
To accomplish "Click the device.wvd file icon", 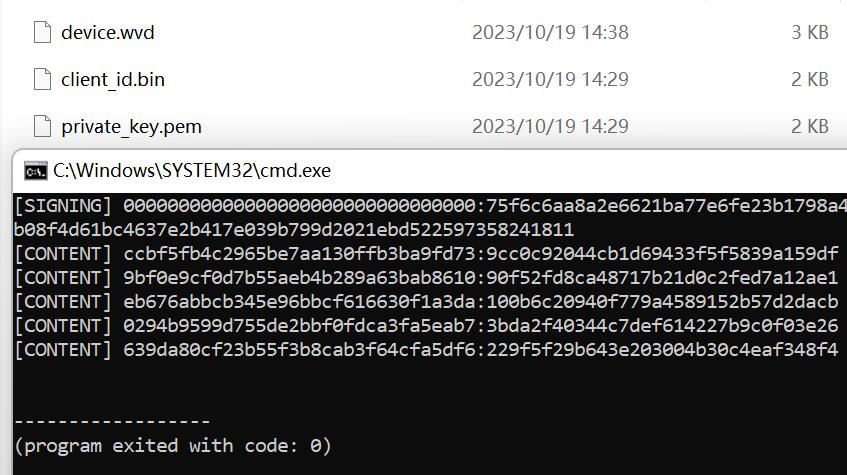I will click(42, 32).
